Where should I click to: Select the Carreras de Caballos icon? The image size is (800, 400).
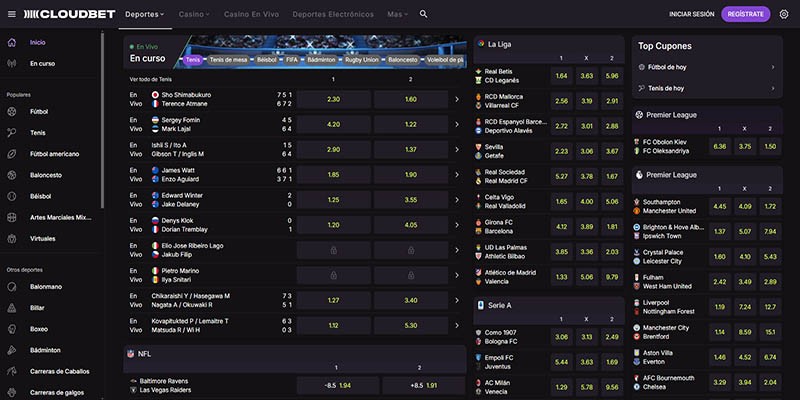(12, 371)
